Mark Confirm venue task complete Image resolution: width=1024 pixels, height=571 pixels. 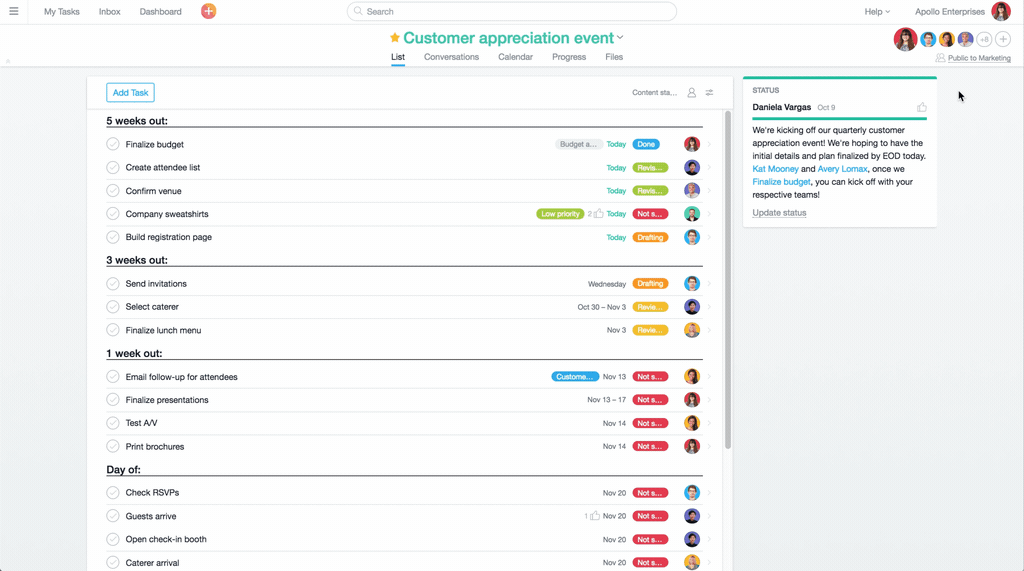(x=113, y=191)
